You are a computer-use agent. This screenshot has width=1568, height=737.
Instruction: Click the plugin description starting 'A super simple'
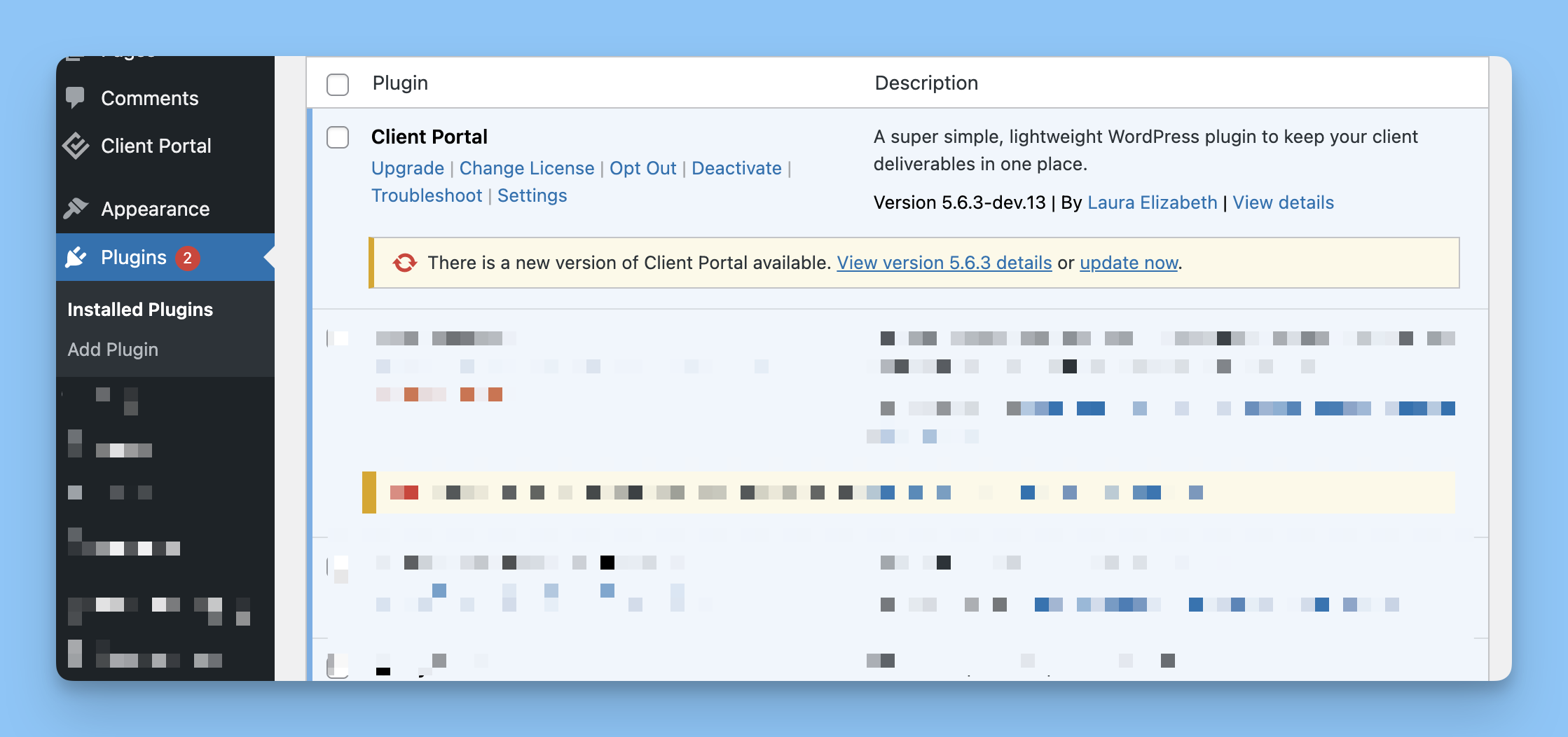pyautogui.click(x=1146, y=150)
